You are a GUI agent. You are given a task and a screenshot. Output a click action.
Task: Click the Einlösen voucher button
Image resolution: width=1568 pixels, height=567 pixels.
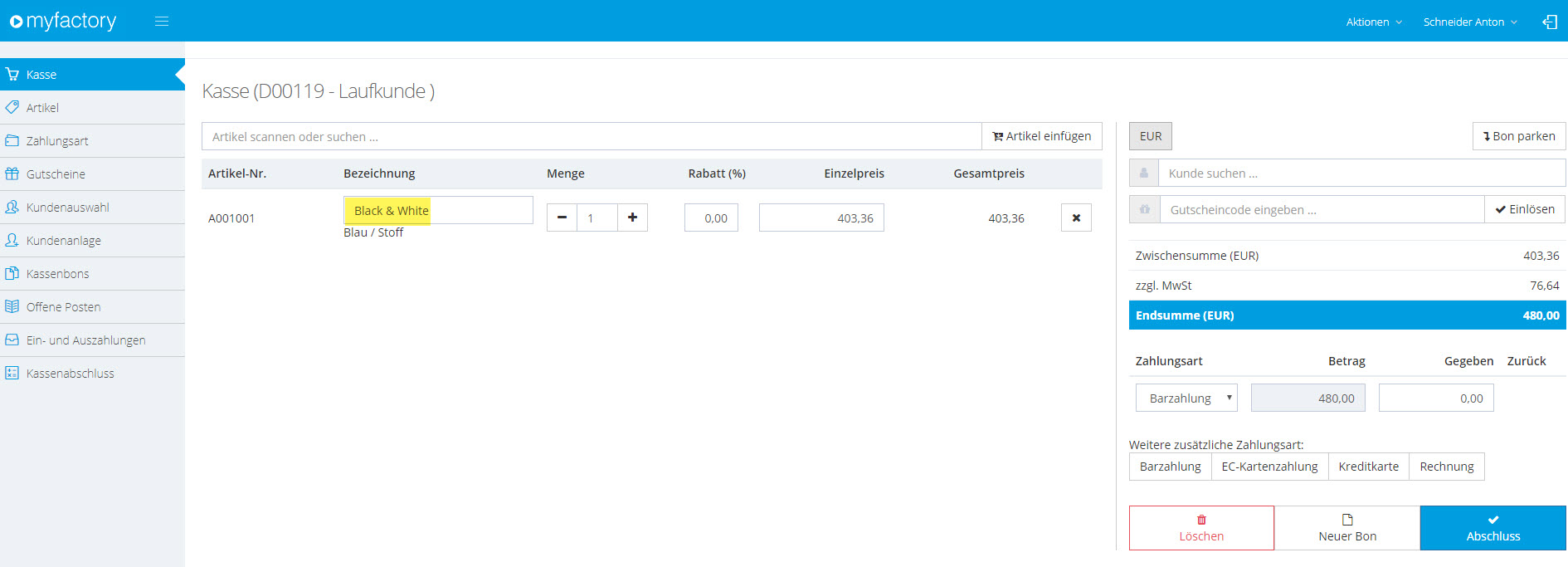(x=1525, y=209)
